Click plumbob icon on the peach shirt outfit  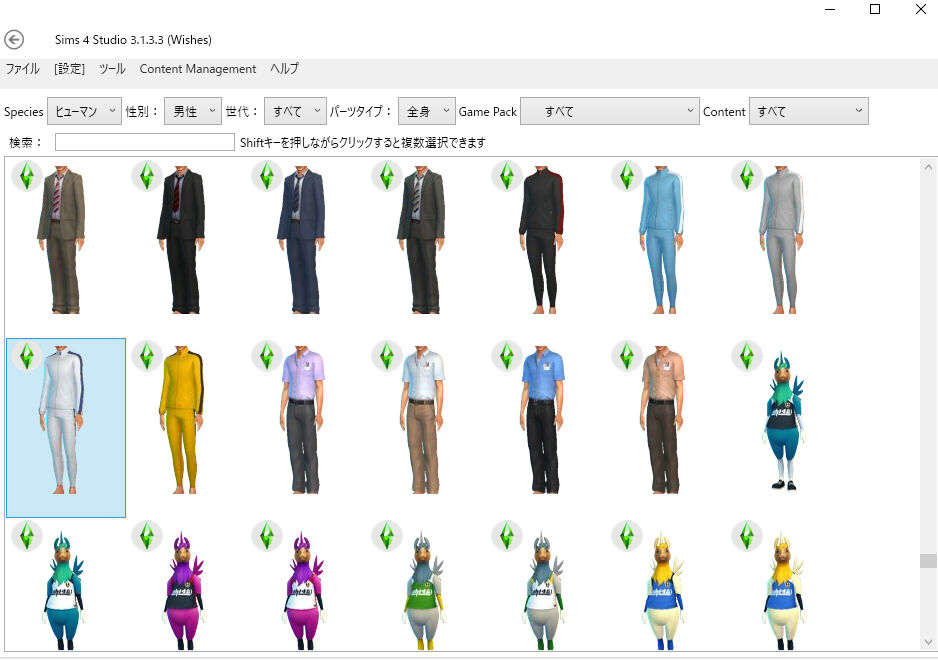pyautogui.click(x=626, y=356)
